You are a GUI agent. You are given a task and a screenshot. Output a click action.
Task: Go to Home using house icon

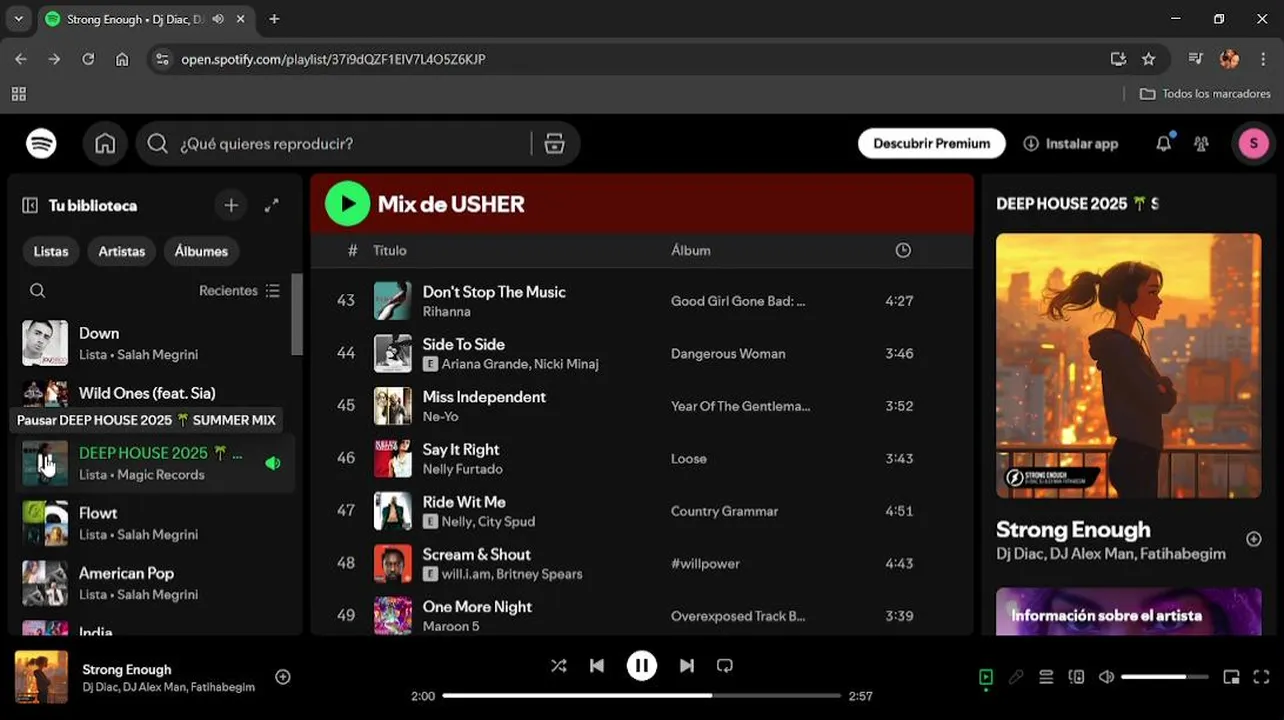tap(105, 144)
